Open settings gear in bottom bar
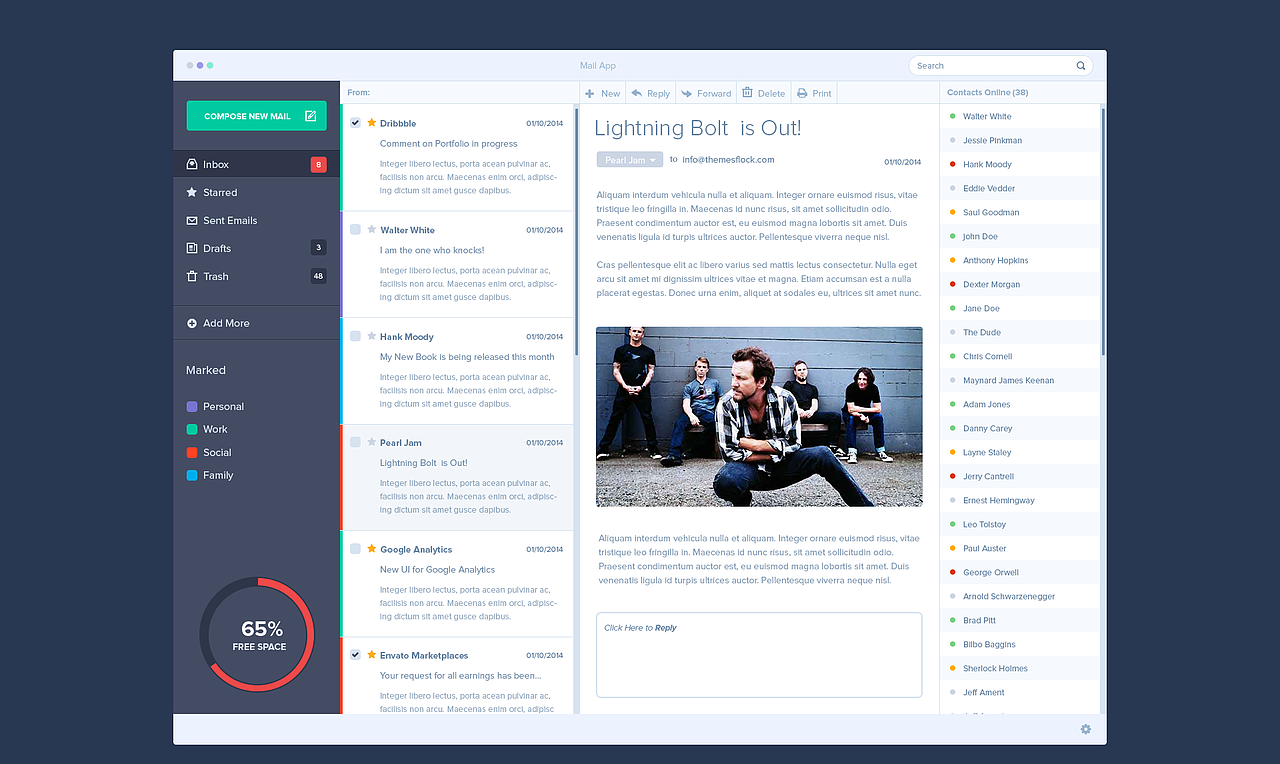 pyautogui.click(x=1086, y=729)
